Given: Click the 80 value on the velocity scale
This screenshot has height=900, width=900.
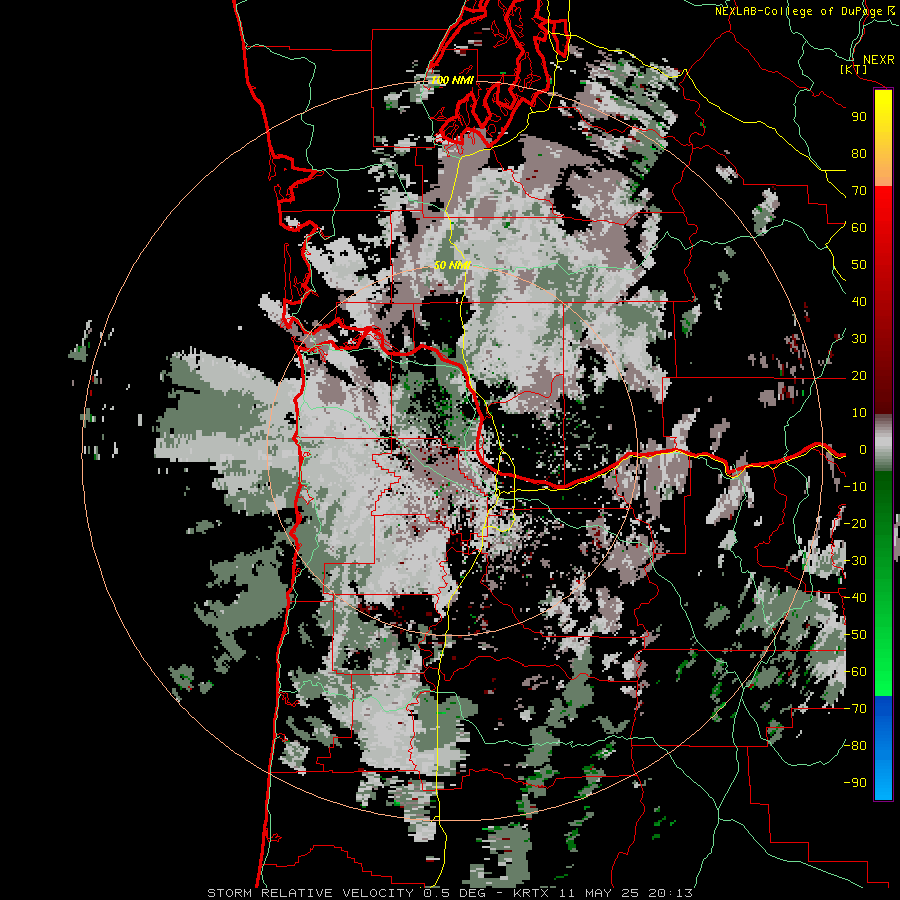Looking at the screenshot, I should (859, 154).
